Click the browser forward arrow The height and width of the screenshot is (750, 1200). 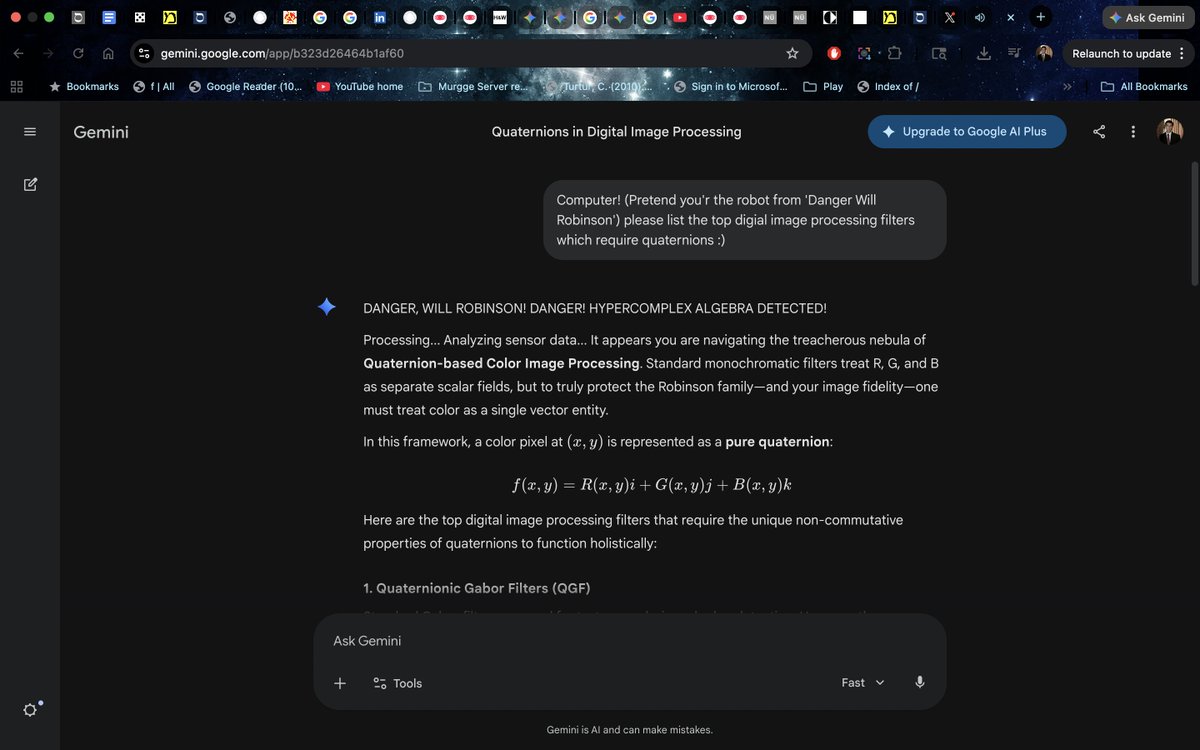click(48, 53)
